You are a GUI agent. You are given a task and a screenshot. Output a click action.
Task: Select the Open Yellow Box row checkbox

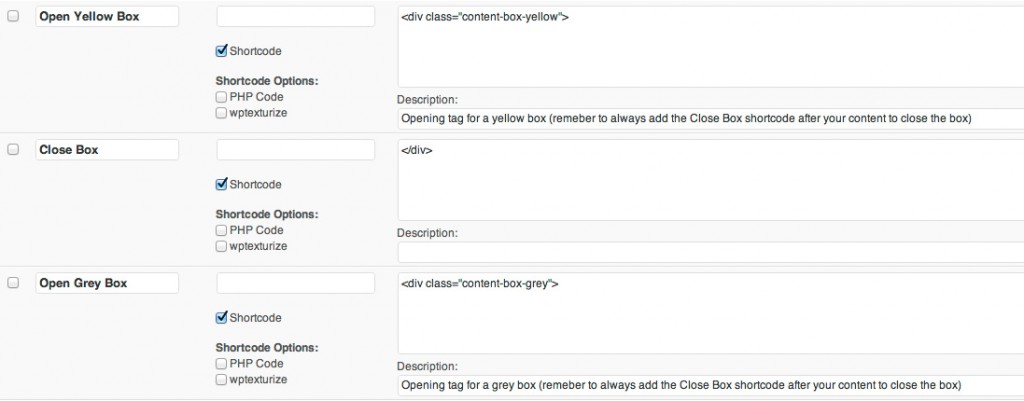tap(13, 16)
